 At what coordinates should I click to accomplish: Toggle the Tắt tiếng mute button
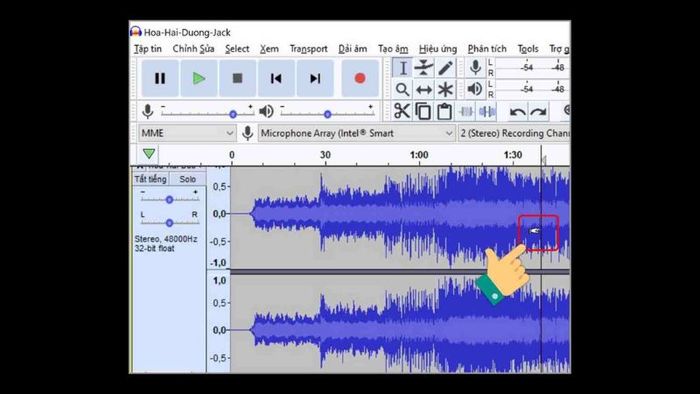(x=150, y=179)
